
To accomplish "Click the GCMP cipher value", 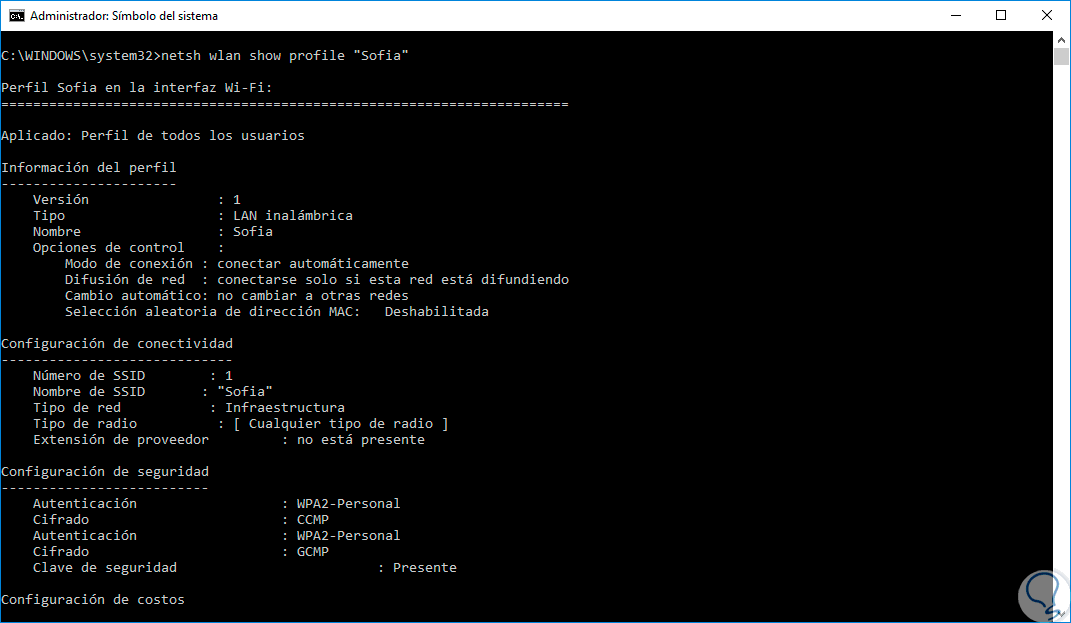I will coord(313,552).
